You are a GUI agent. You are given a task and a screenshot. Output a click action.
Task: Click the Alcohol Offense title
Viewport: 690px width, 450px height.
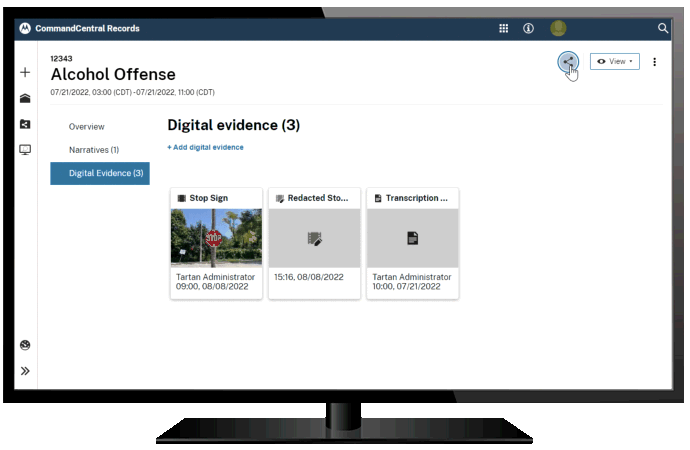click(x=113, y=75)
